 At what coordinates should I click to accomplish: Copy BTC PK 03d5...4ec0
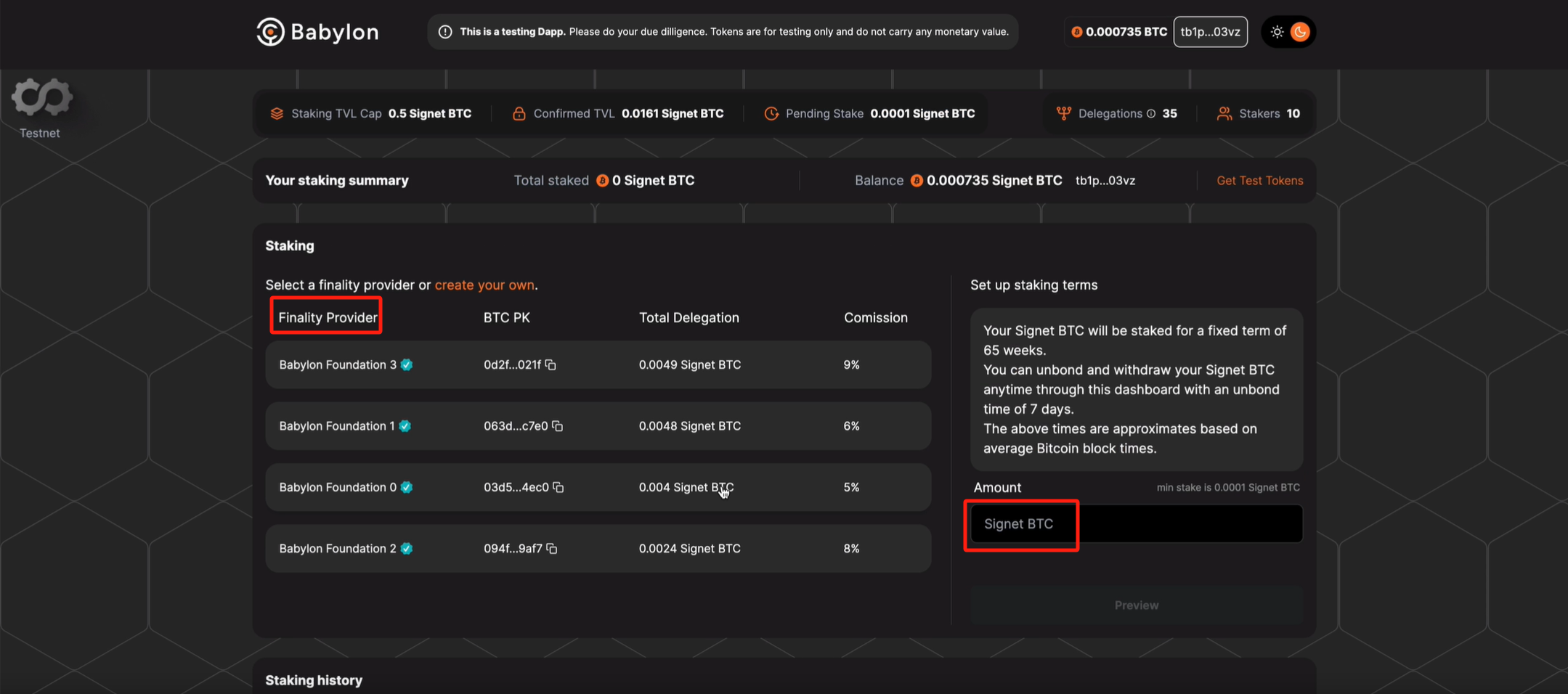tap(558, 487)
